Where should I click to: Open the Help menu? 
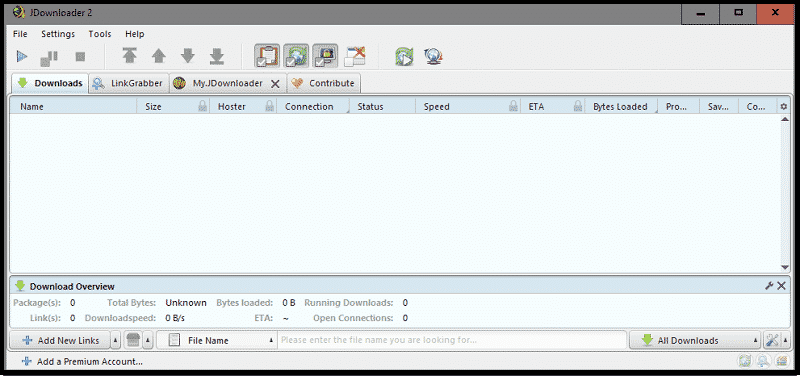coord(135,34)
